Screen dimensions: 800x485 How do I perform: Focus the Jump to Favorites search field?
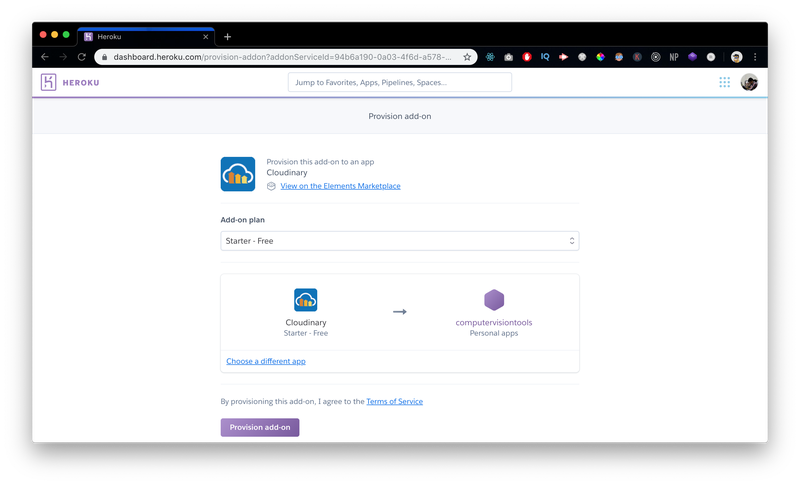(399, 82)
